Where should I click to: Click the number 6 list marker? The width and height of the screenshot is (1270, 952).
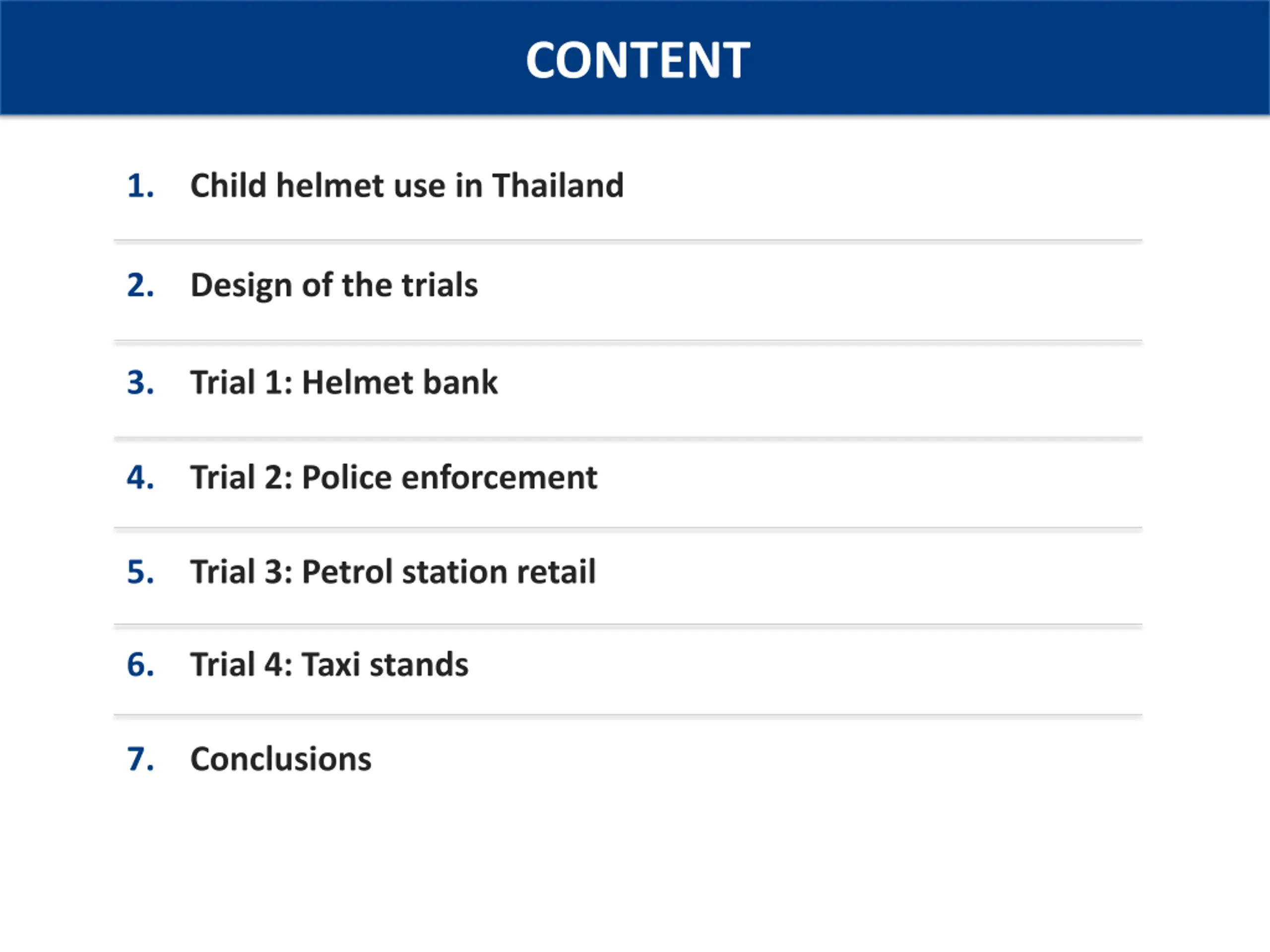[140, 664]
